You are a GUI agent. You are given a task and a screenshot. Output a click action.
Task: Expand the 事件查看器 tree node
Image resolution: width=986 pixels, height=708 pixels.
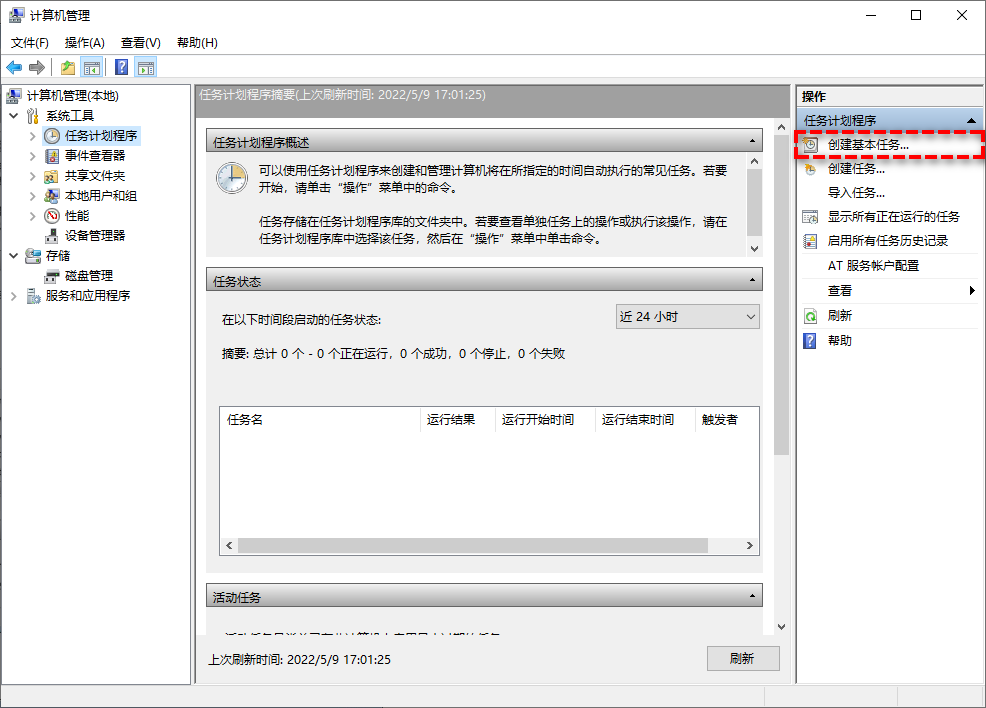(33, 156)
